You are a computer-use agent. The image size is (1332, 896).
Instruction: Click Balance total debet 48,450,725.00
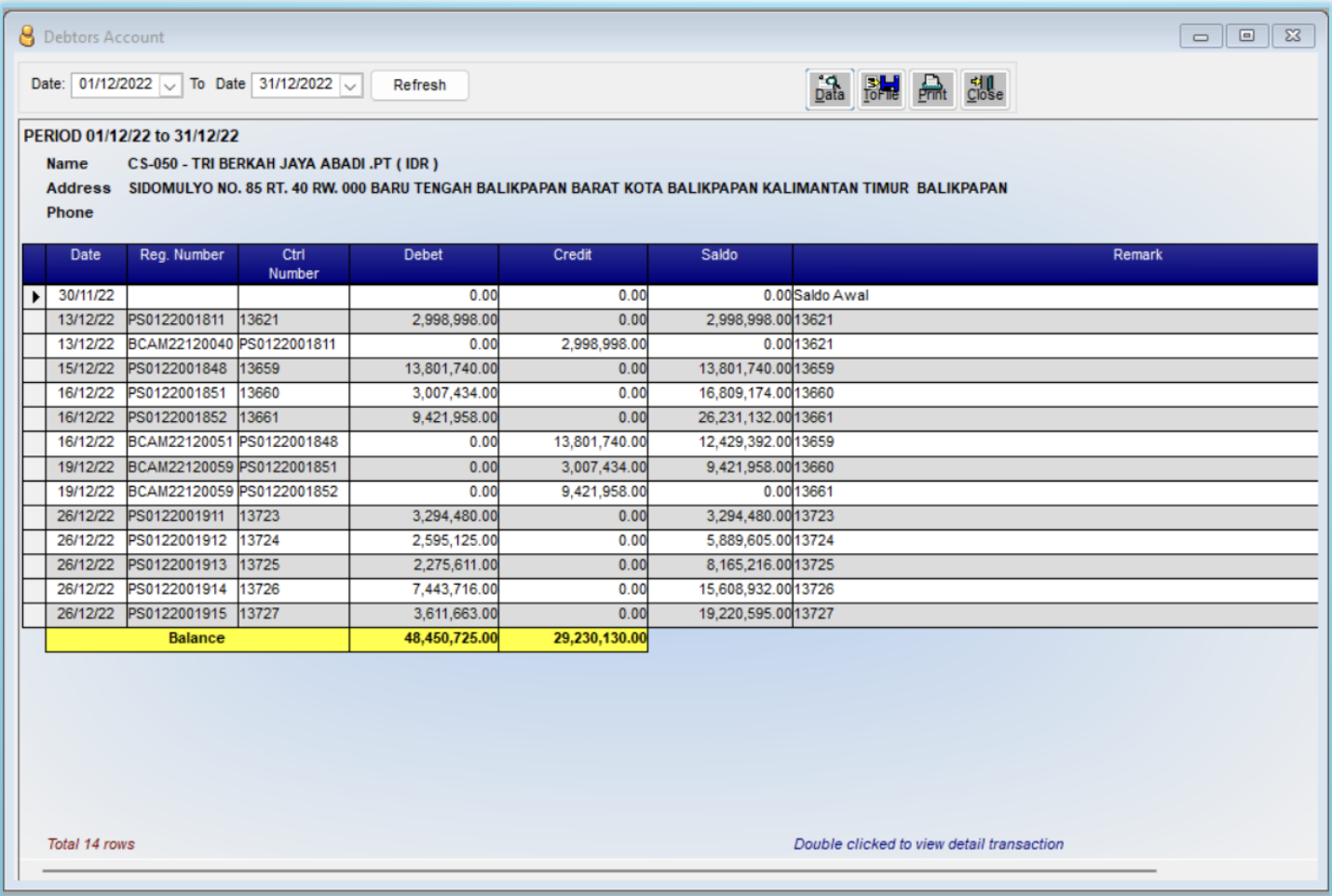point(424,639)
